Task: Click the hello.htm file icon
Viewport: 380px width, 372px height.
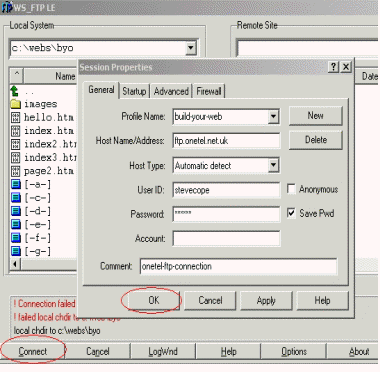Action: pyautogui.click(x=15, y=117)
